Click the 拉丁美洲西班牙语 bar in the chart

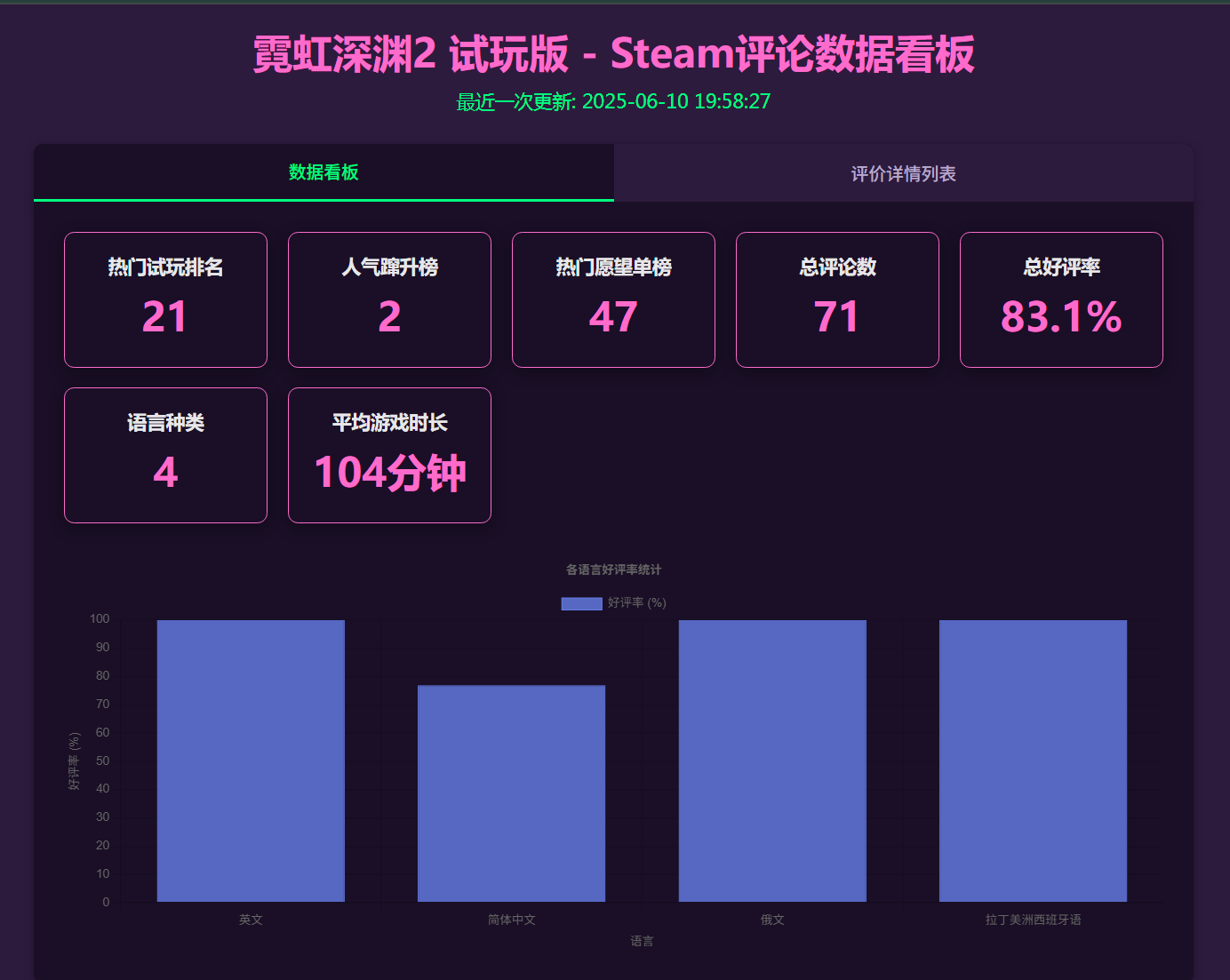[1033, 761]
